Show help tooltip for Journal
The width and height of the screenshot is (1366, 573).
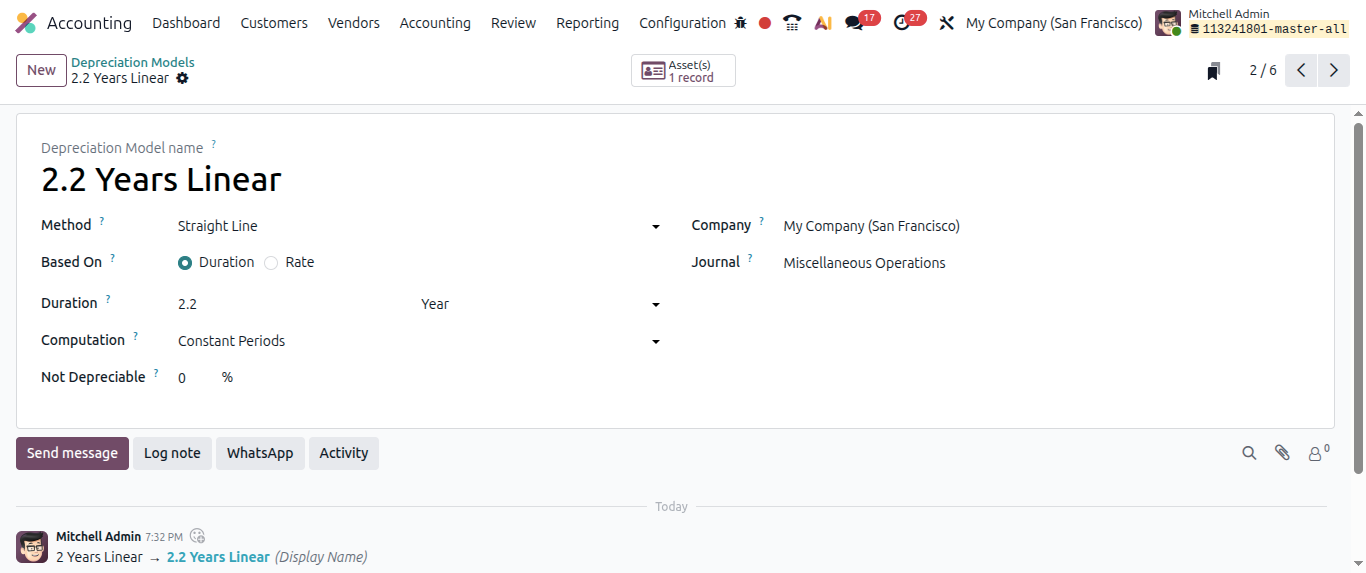click(750, 258)
